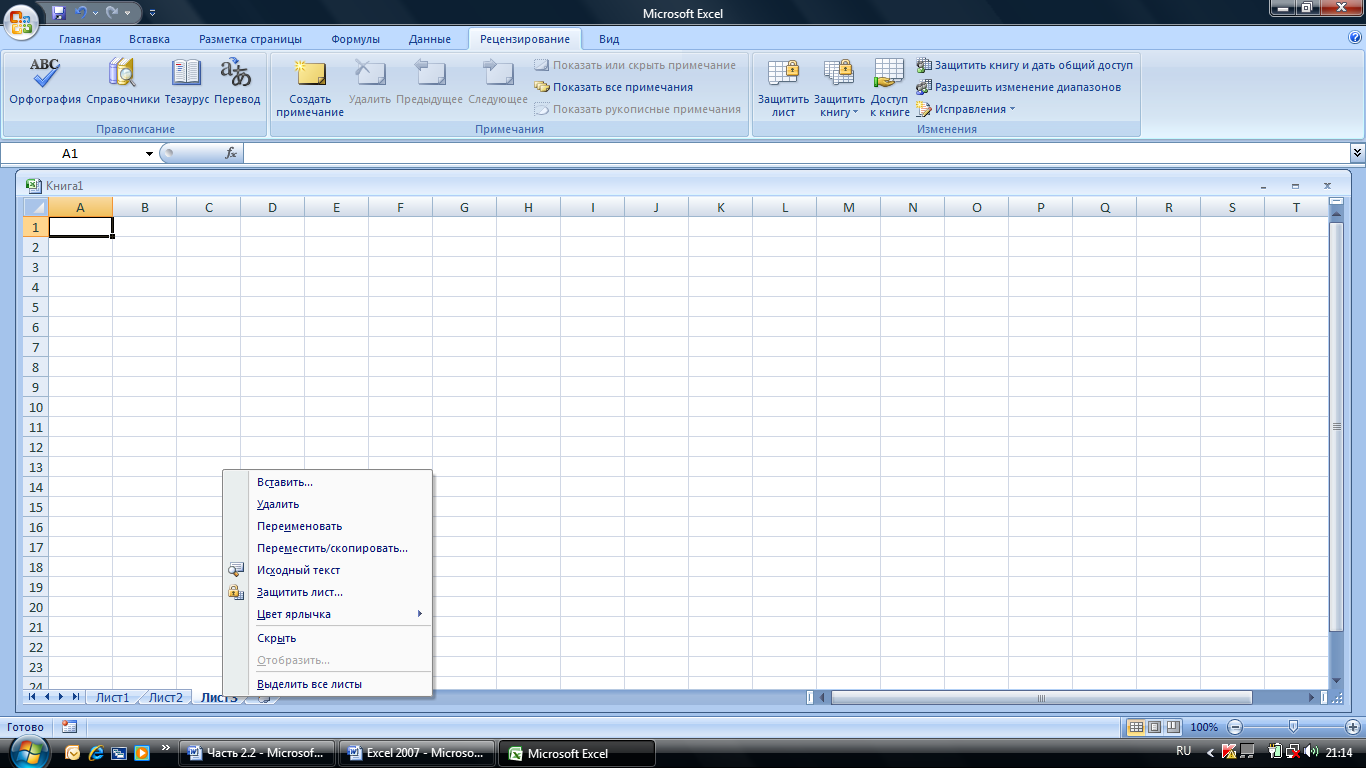The height and width of the screenshot is (768, 1366).
Task: Switch to sheet tab Лист1
Action: point(112,697)
